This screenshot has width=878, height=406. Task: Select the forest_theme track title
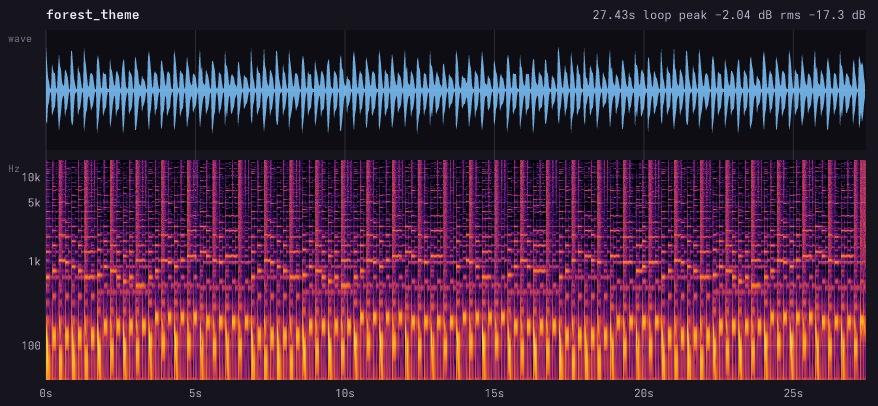93,15
